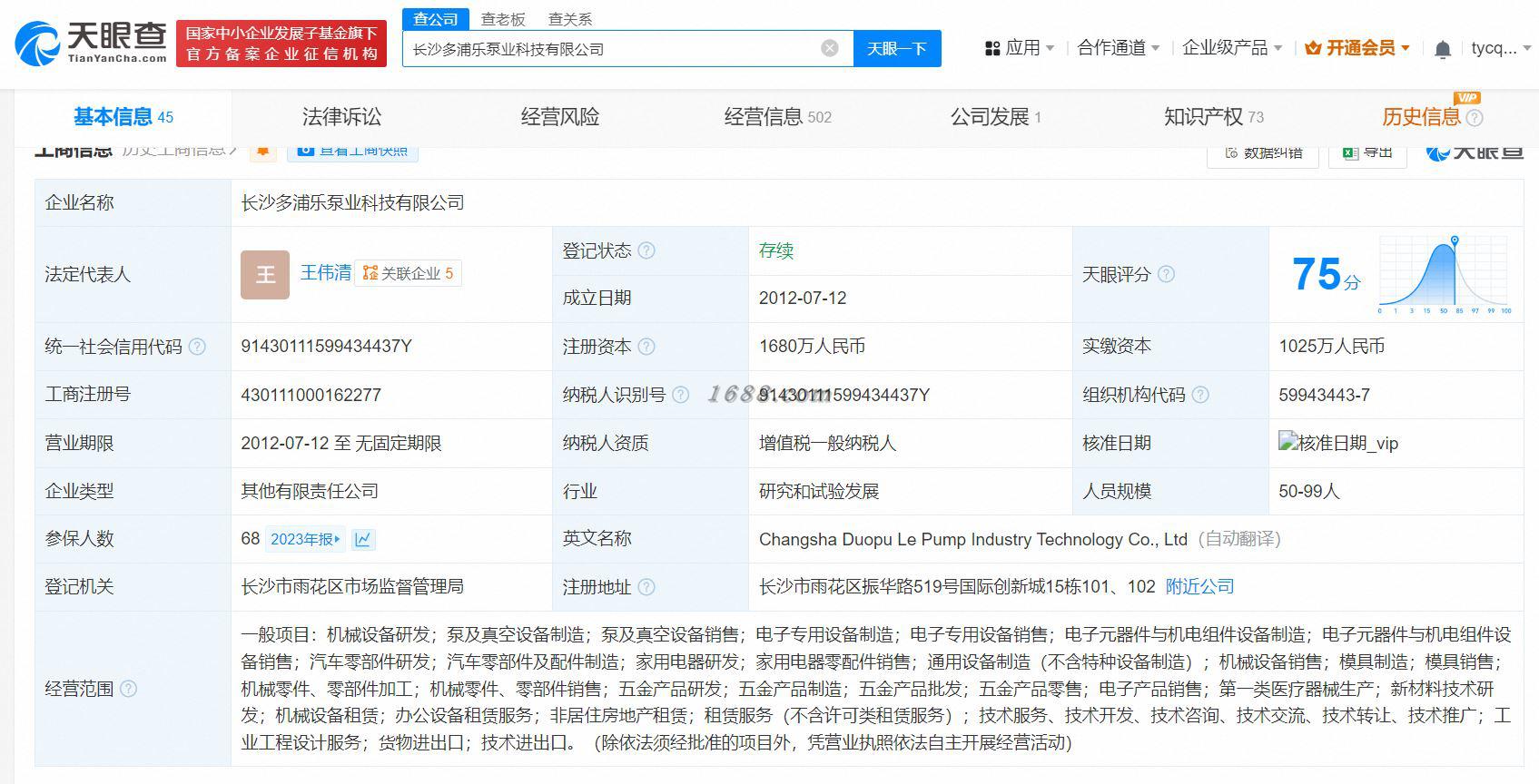Click the 导出 export button
This screenshot has height=784, width=1539.
(1367, 152)
